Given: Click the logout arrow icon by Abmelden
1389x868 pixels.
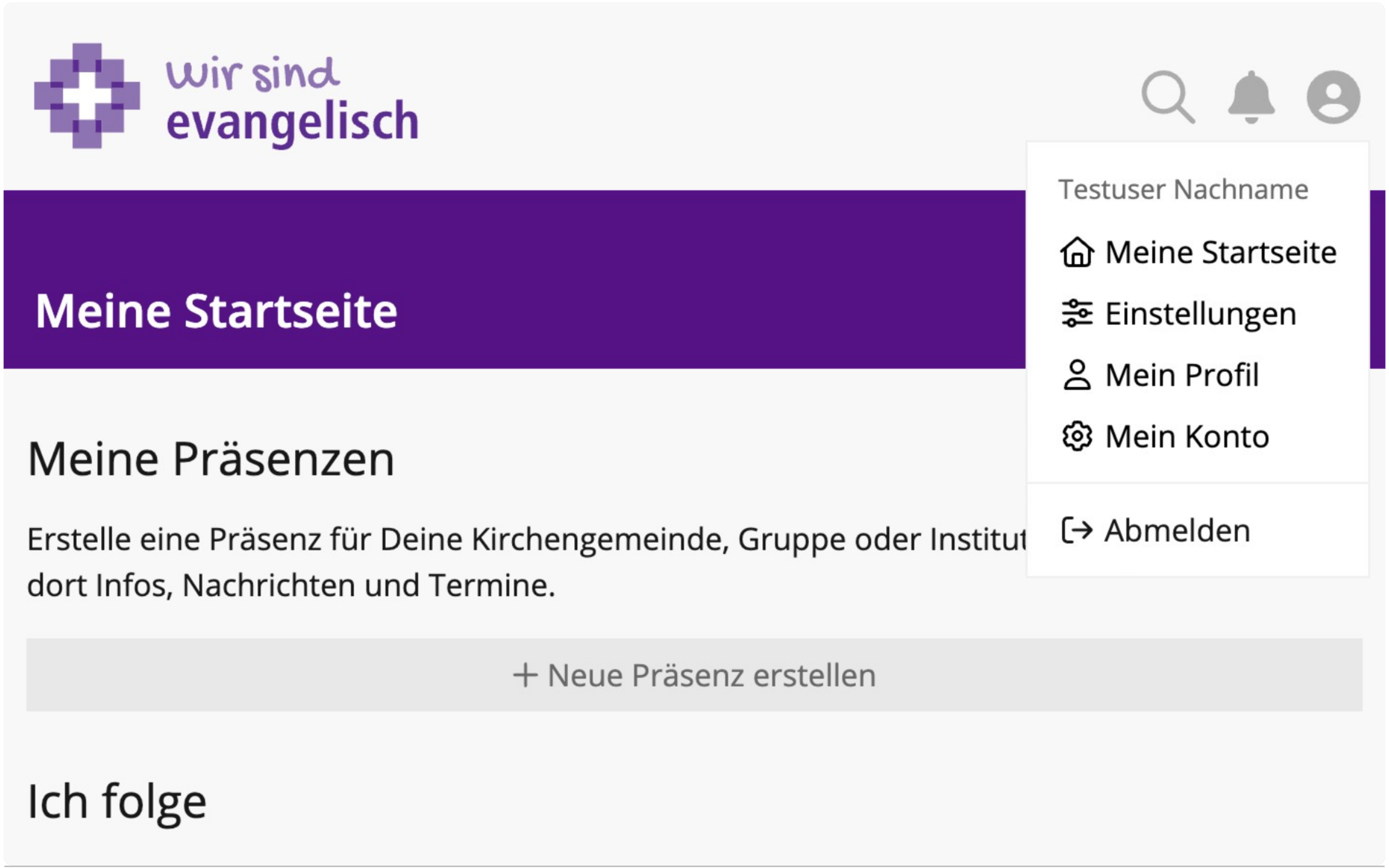Looking at the screenshot, I should click(1077, 530).
